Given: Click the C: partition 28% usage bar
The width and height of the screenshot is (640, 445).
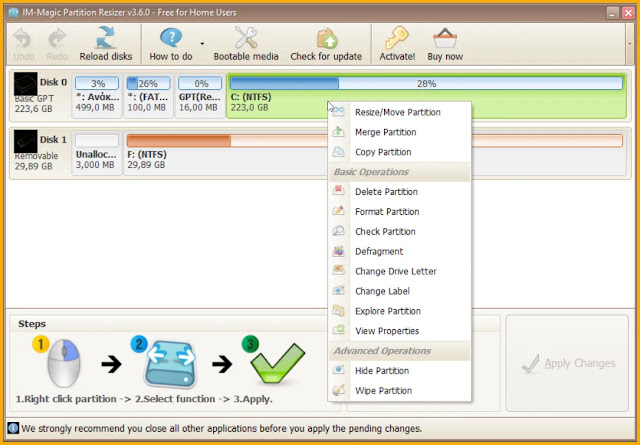Looking at the screenshot, I should (x=426, y=83).
